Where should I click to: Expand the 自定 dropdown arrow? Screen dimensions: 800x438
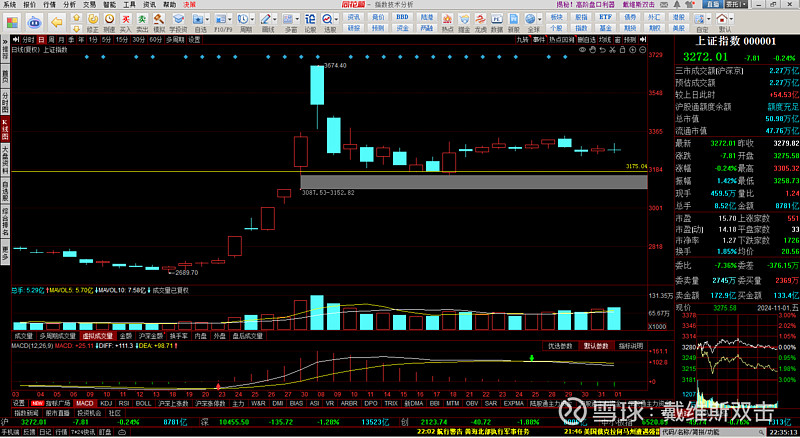709,19
